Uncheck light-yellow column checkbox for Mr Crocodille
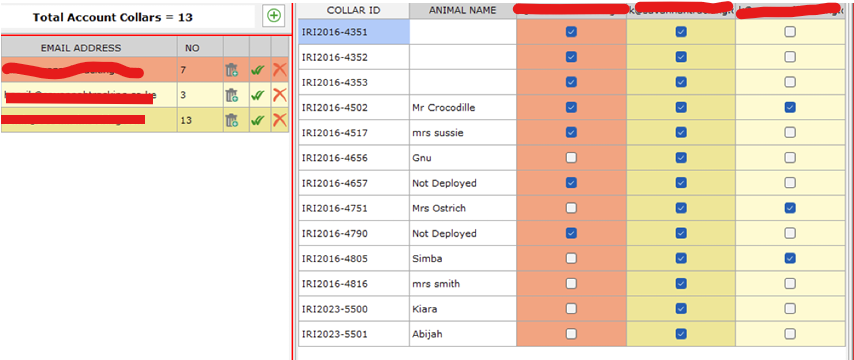854x360 pixels. (790, 107)
